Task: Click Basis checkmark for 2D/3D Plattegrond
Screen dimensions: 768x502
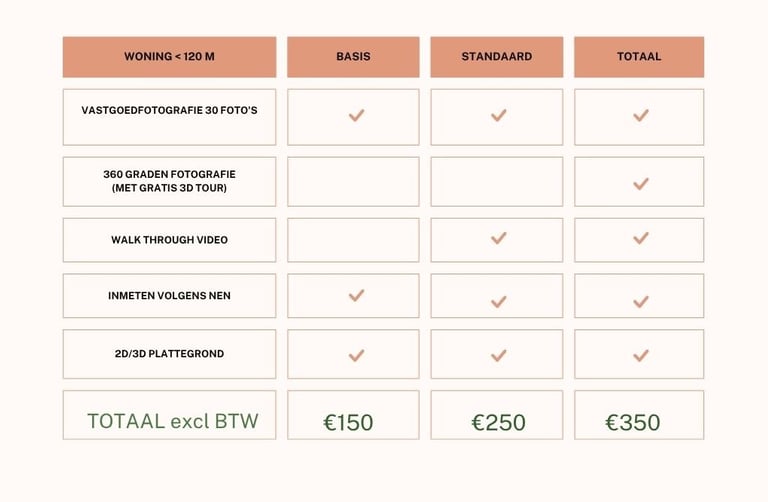Action: [x=356, y=355]
